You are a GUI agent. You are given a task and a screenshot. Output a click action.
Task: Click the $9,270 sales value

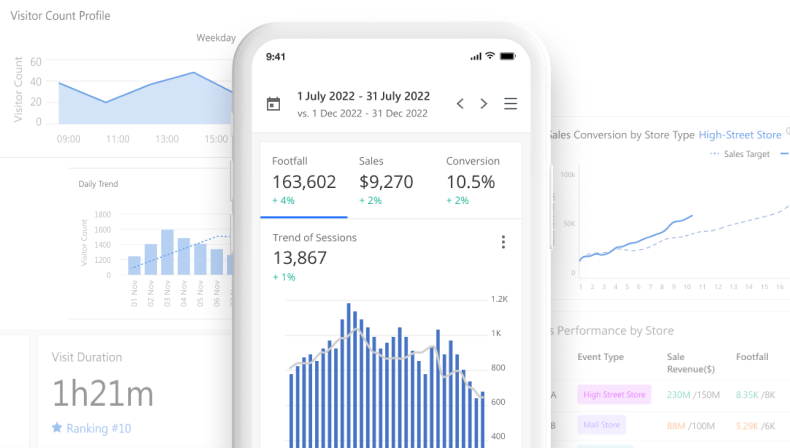(x=386, y=182)
